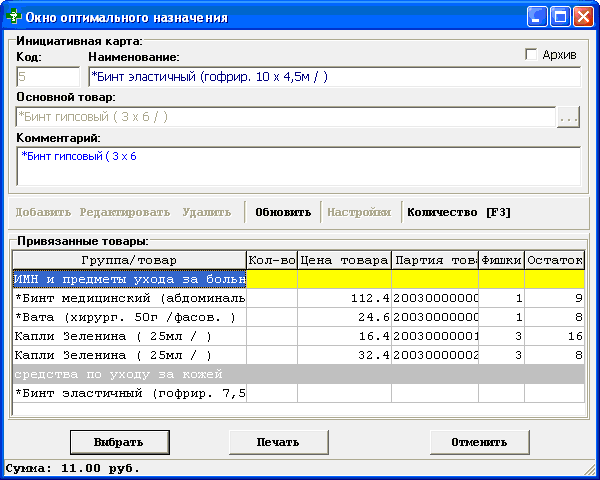
Task: Click the Наименование text field
Action: coord(334,77)
